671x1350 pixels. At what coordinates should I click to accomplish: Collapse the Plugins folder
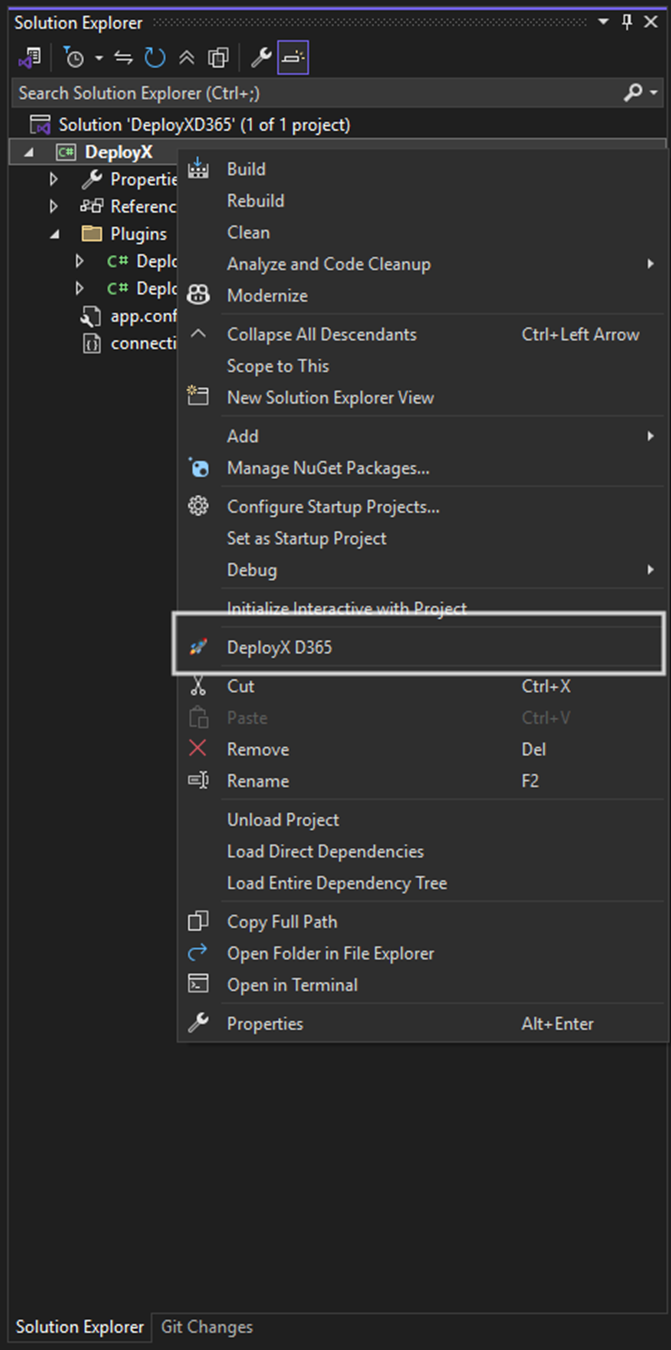54,233
